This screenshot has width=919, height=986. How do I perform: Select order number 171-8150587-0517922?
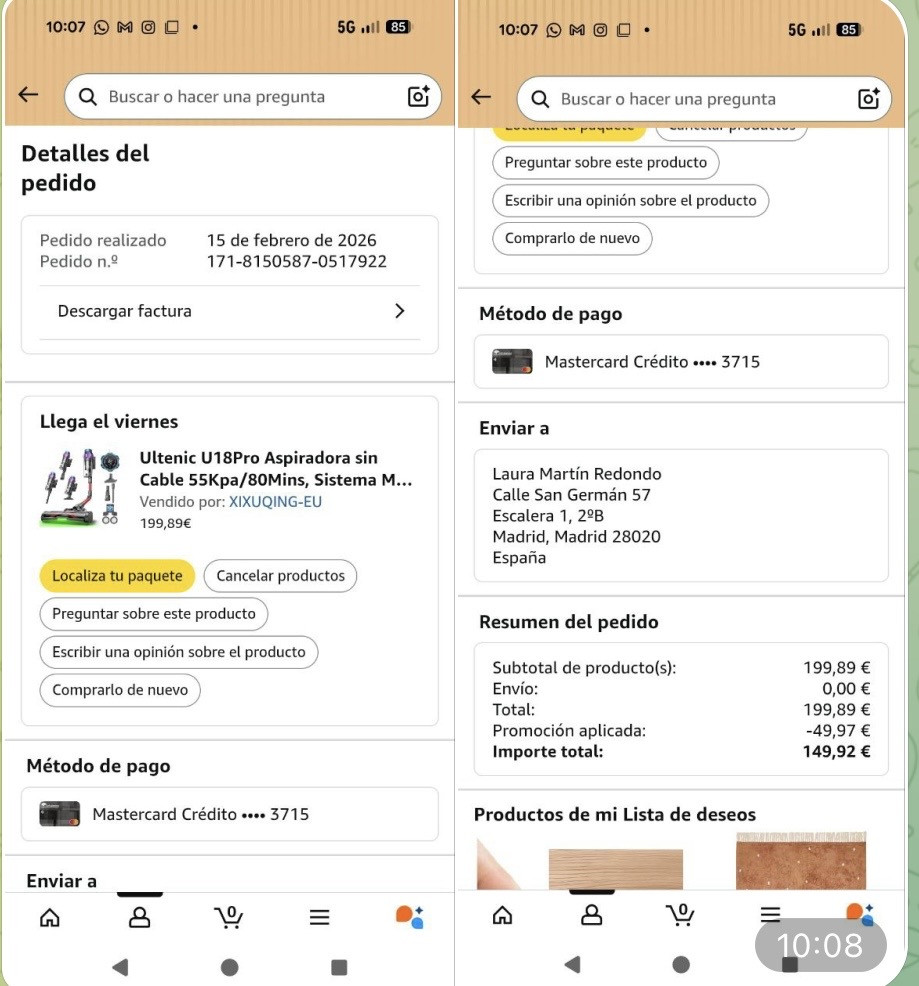pyautogui.click(x=296, y=262)
